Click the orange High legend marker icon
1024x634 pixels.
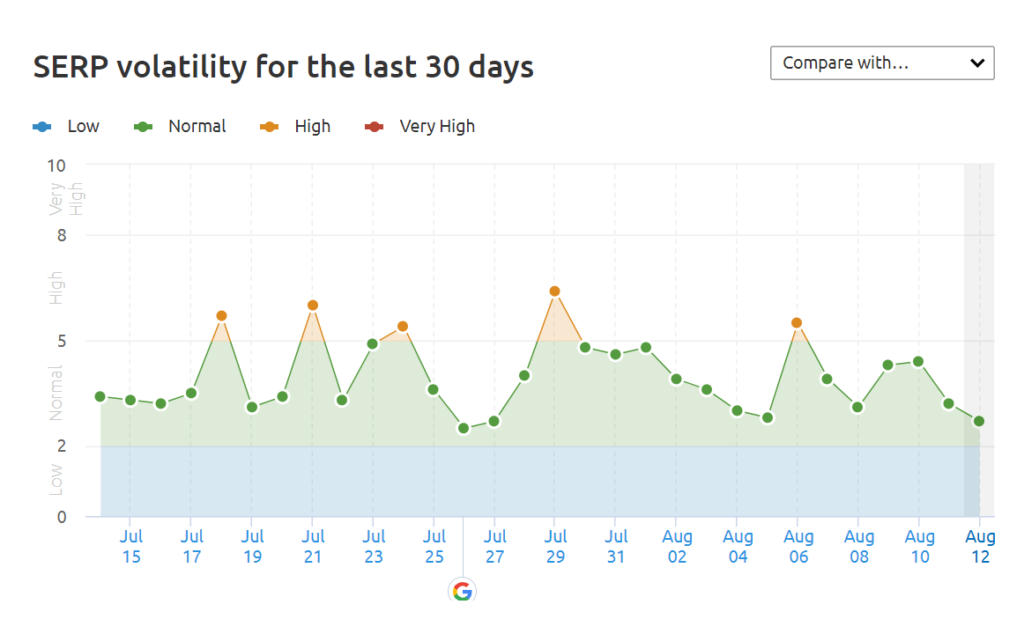(268, 126)
